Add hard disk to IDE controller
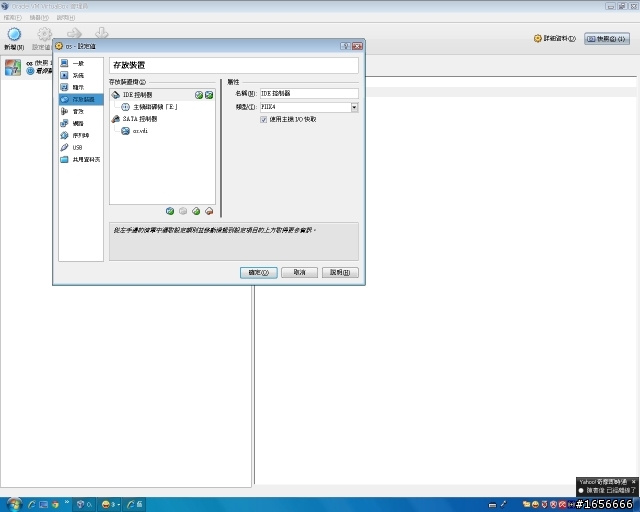This screenshot has height=512, width=640. coord(209,95)
